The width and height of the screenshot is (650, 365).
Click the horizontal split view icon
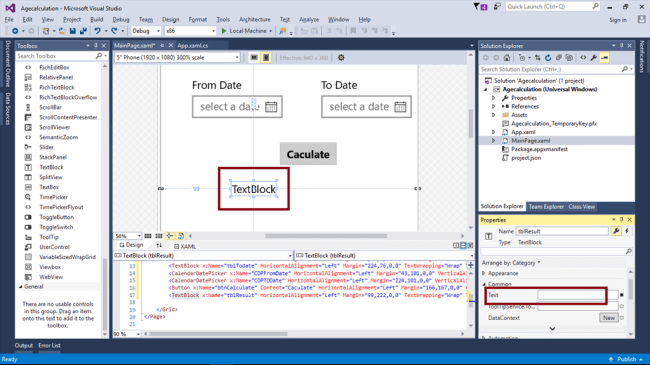pyautogui.click(x=463, y=246)
